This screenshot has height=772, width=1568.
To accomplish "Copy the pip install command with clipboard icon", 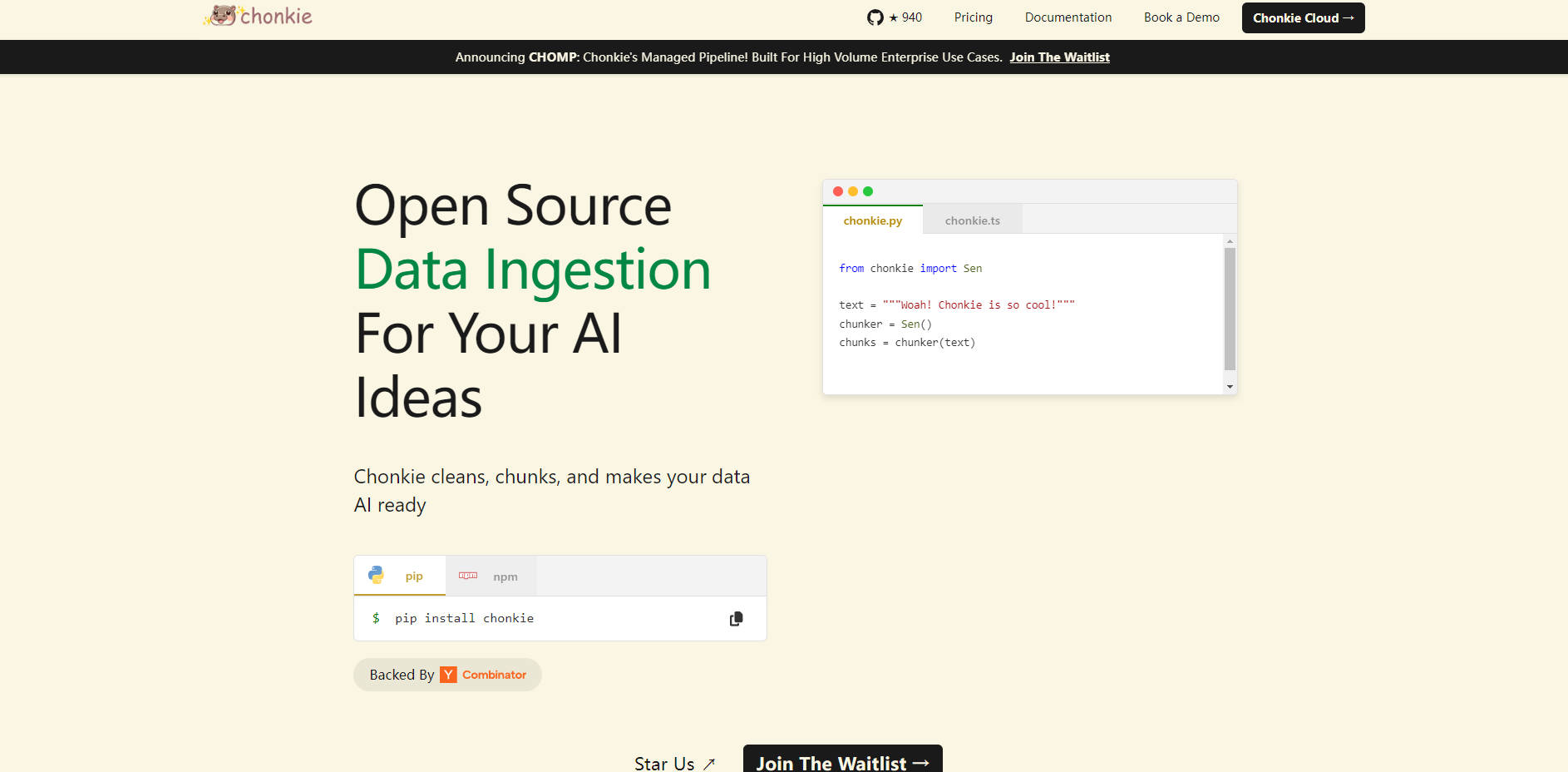I will [736, 619].
